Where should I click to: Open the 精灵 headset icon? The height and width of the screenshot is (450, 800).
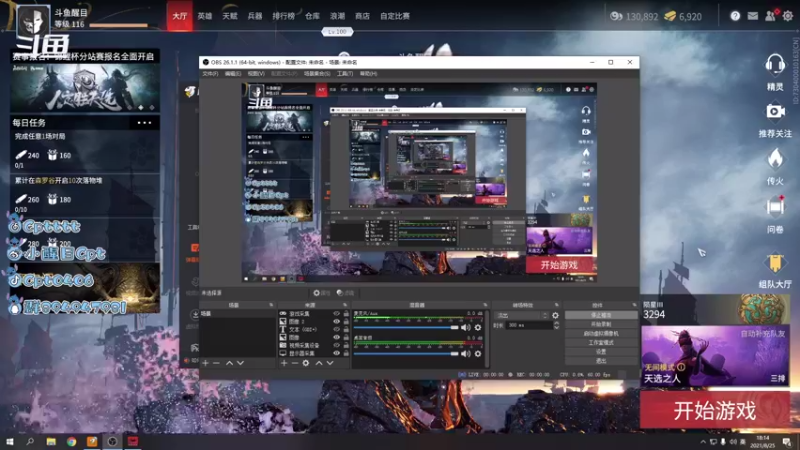click(x=774, y=65)
